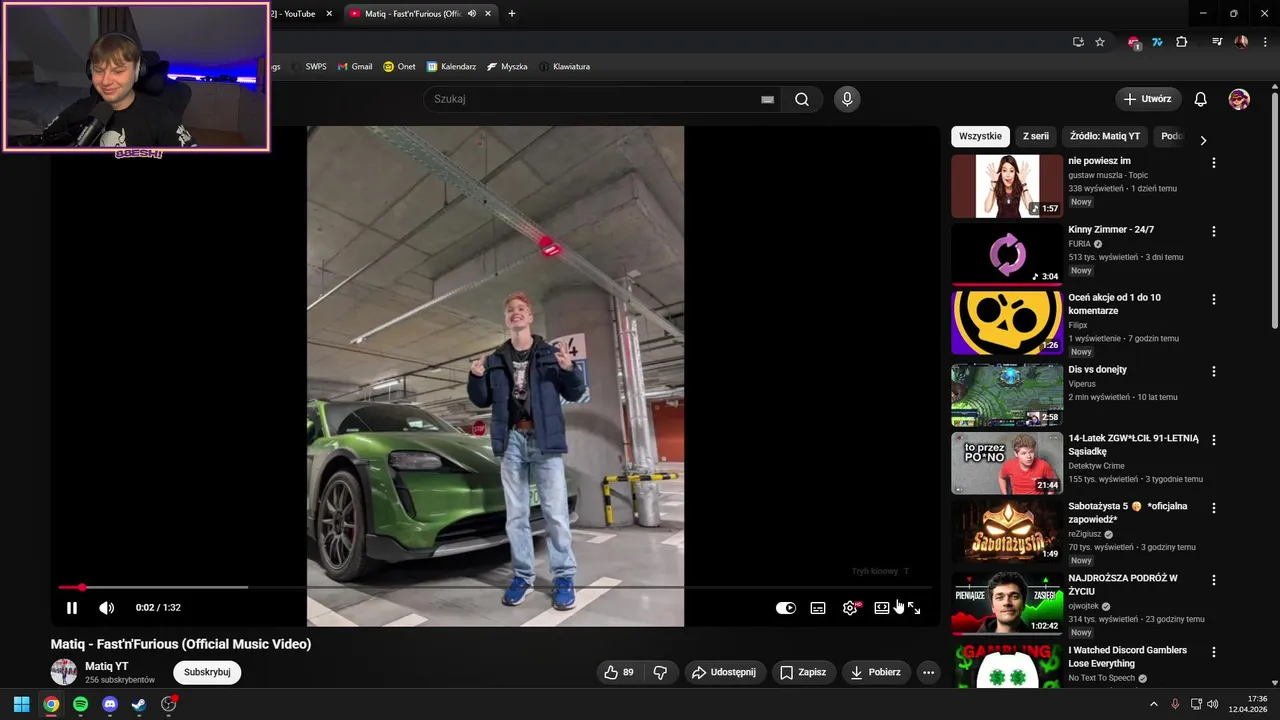
Task: Open options for '14-Latek' video
Action: [x=1214, y=440]
